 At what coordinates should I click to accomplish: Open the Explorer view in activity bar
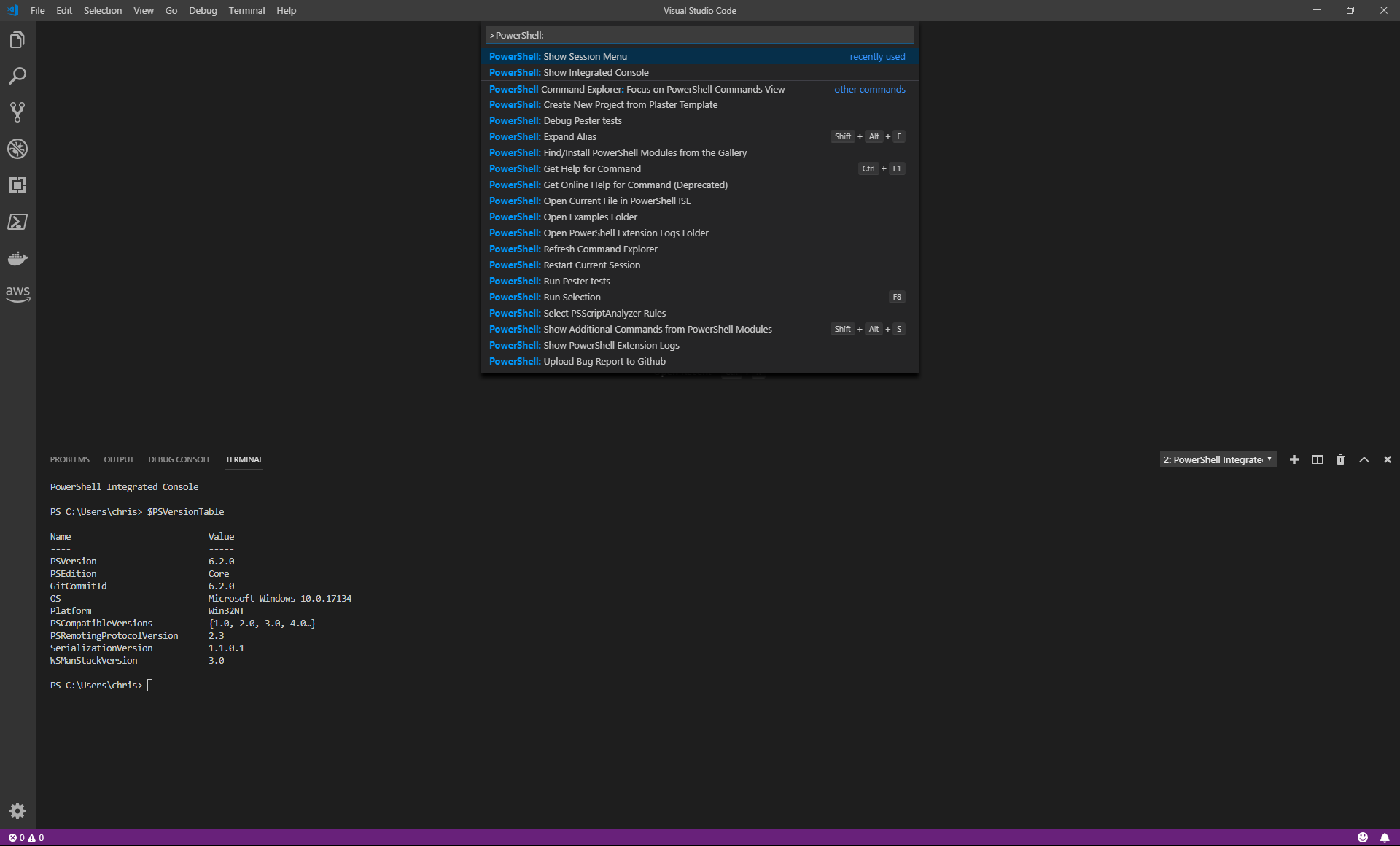coord(17,40)
